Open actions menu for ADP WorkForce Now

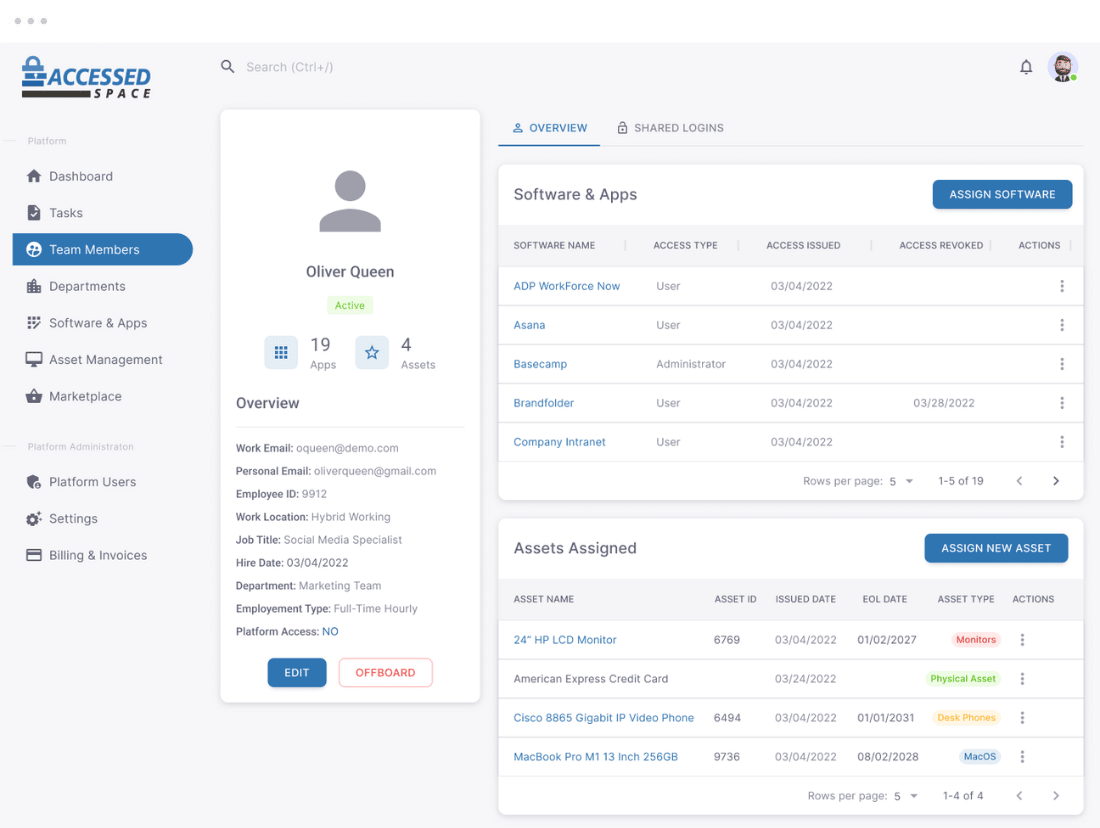[x=1061, y=286]
